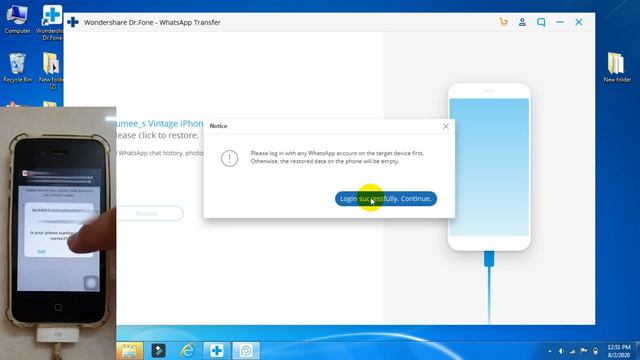Open the shopping cart icon in Dr.Fone

click(503, 22)
